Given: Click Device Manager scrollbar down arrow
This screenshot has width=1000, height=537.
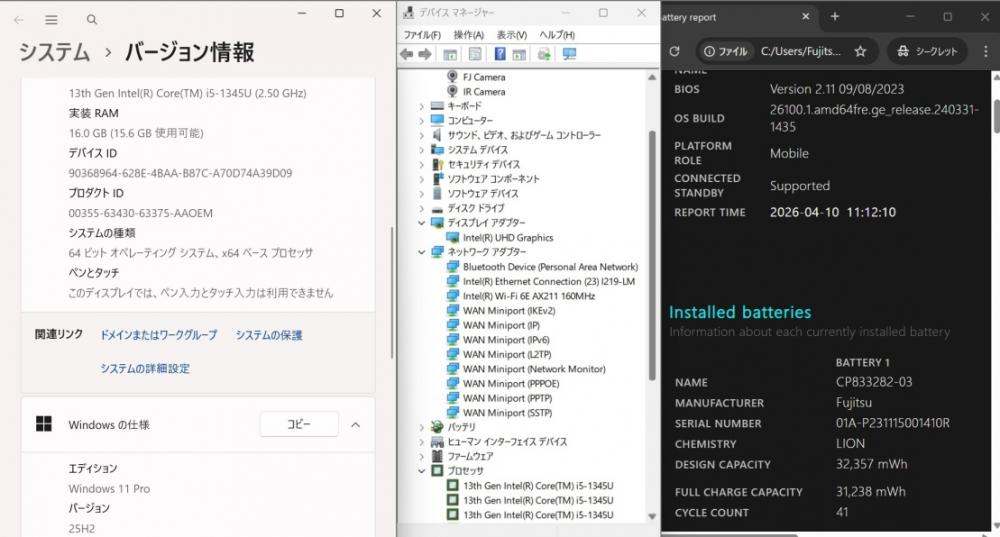Looking at the screenshot, I should pyautogui.click(x=652, y=517).
